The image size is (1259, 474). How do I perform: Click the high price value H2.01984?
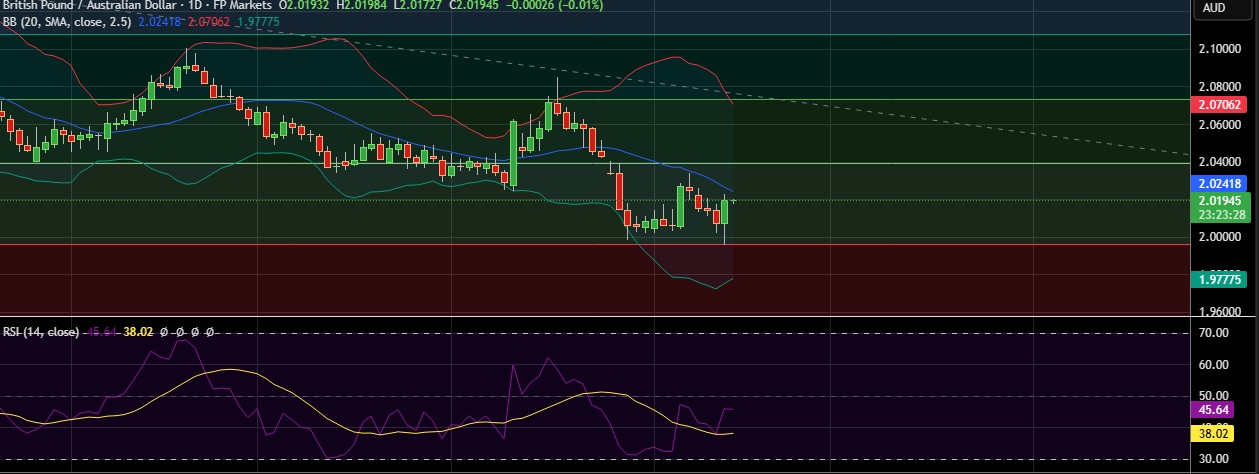click(360, 6)
